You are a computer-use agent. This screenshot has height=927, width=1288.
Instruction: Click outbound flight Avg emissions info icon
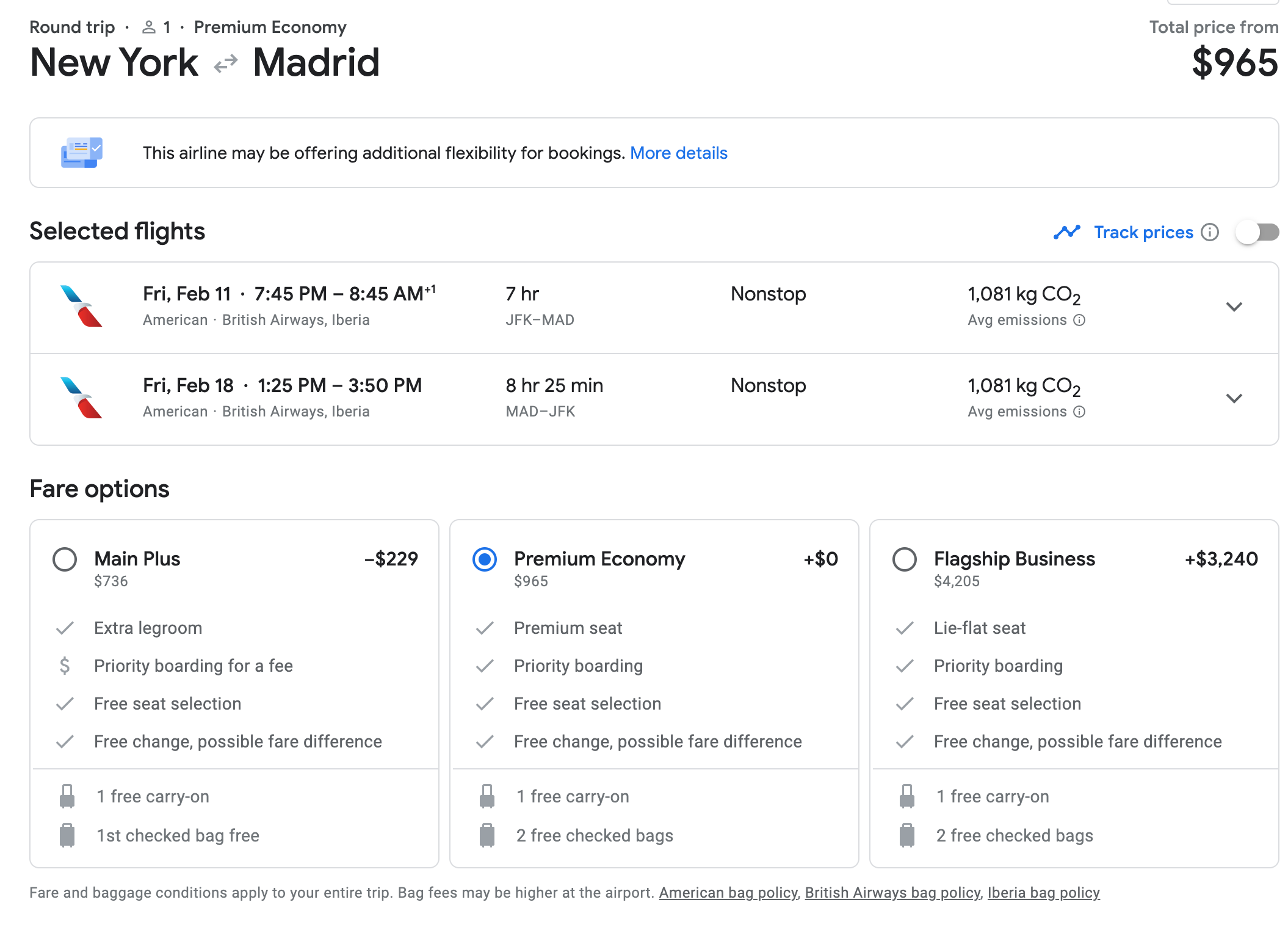pyautogui.click(x=1079, y=320)
